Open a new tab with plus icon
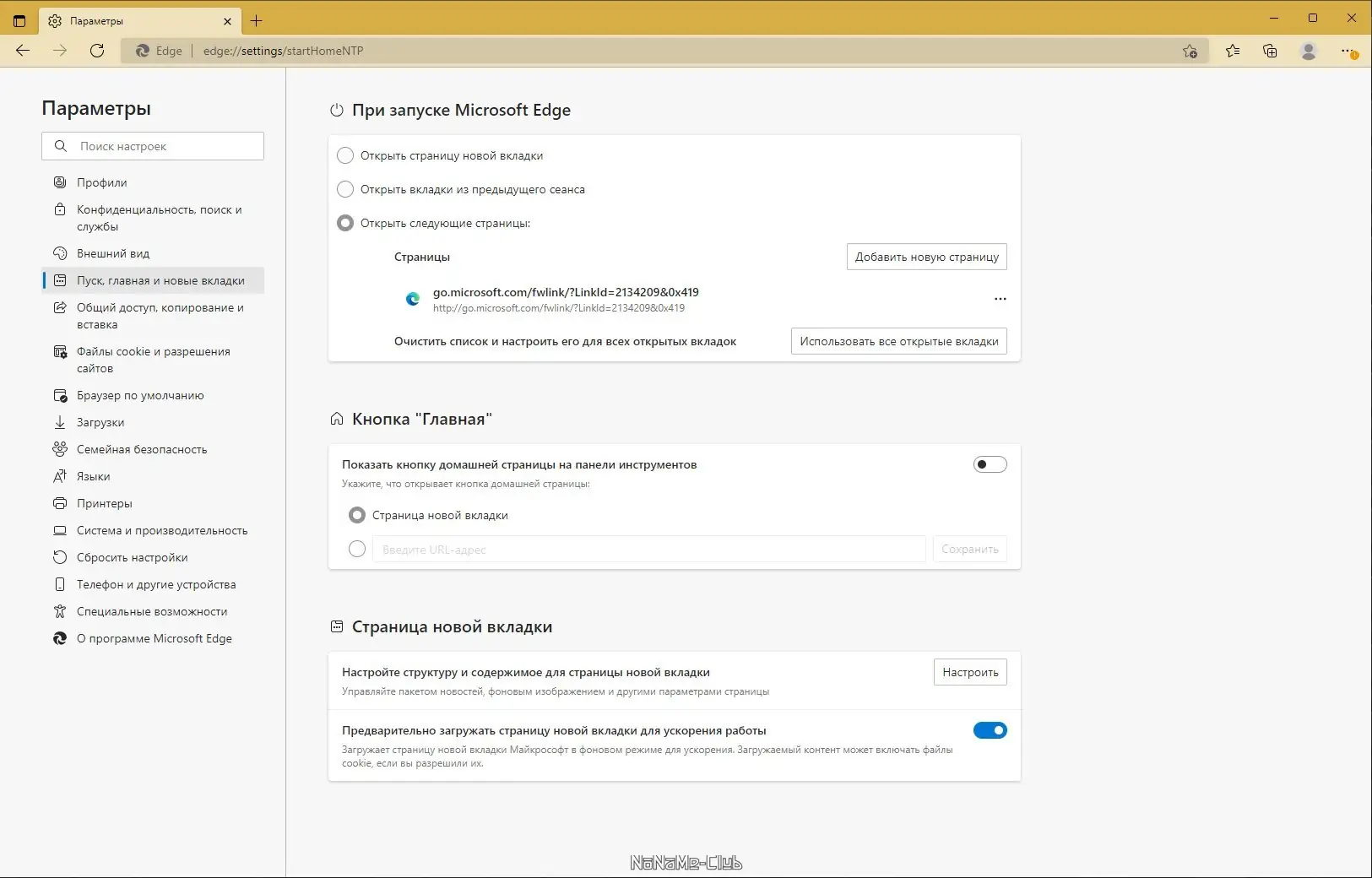Viewport: 1372px width, 878px height. point(257,21)
